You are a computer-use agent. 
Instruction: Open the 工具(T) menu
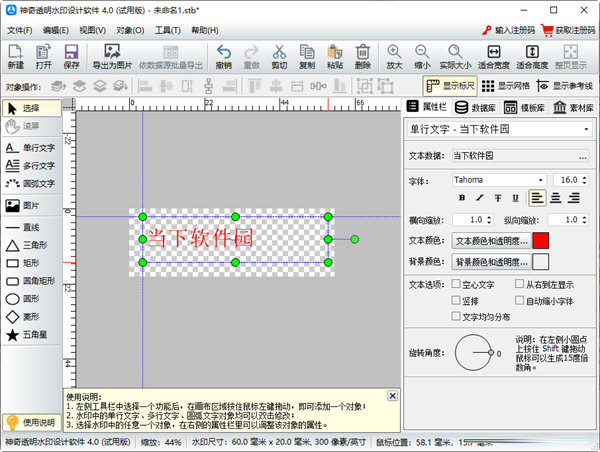point(168,30)
